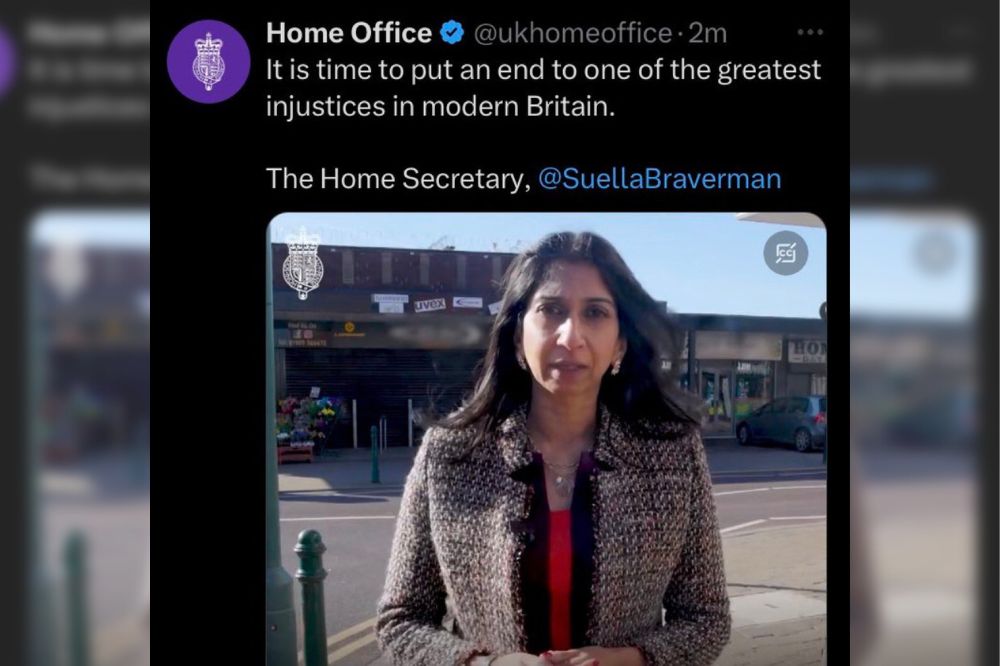Click the blurred tweet text on left side
Viewport: 1000px width, 666px height.
(x=89, y=88)
